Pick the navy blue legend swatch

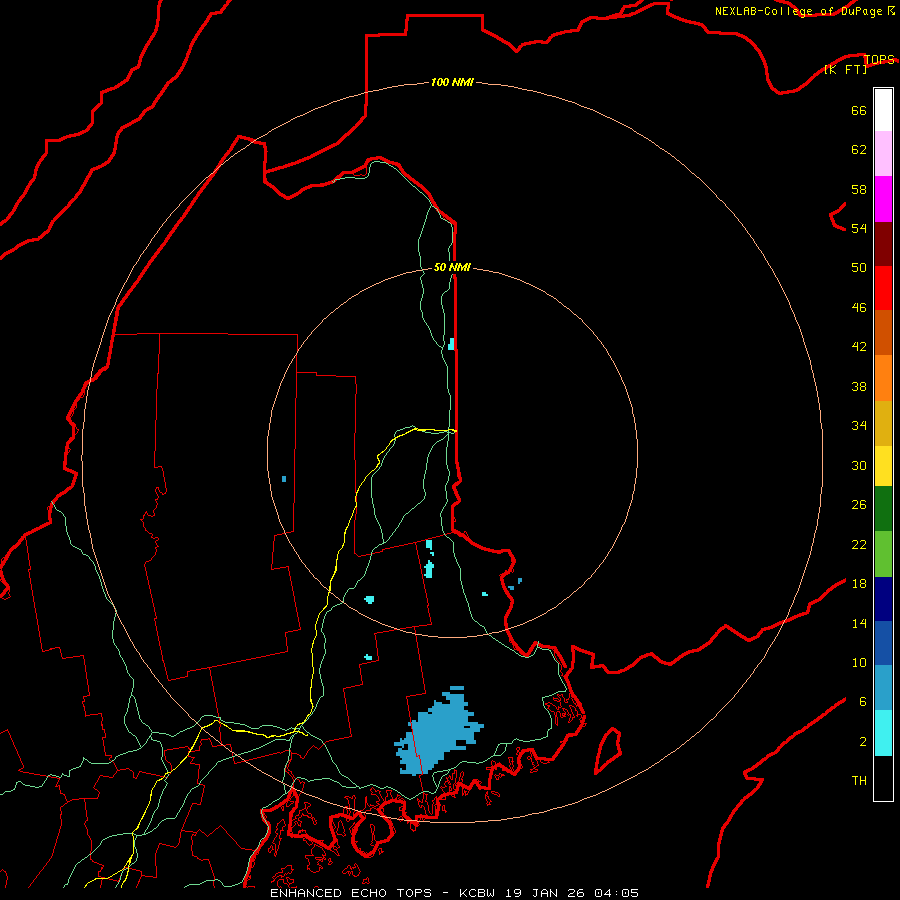[x=883, y=599]
